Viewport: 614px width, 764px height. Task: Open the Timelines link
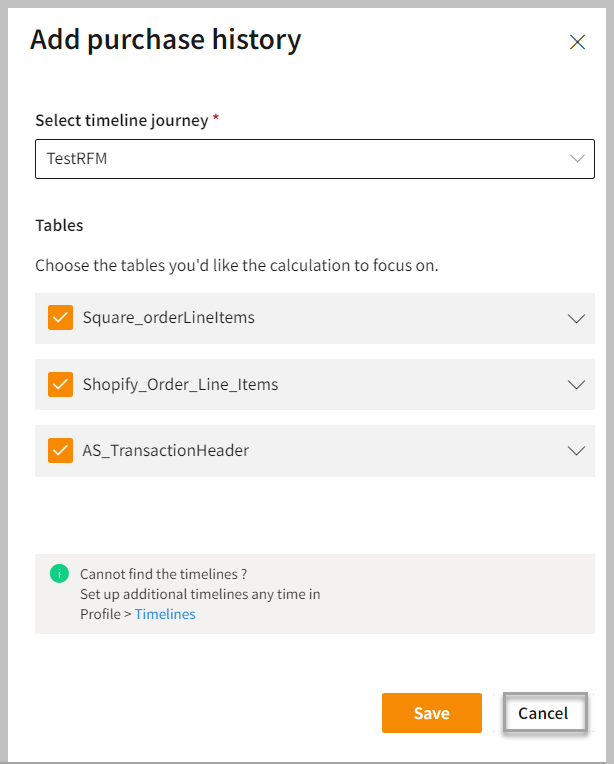(x=165, y=614)
